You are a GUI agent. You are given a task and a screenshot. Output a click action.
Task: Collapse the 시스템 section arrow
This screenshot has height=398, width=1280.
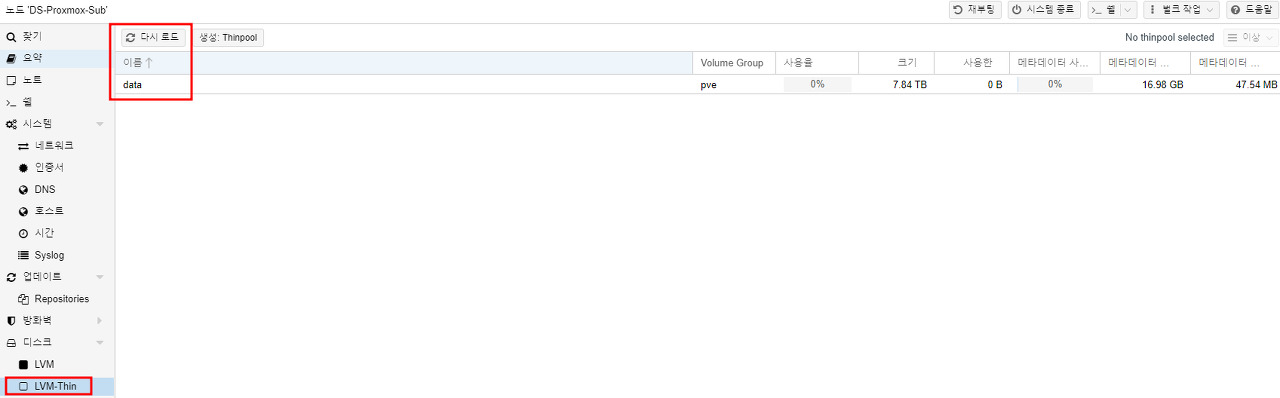(99, 124)
